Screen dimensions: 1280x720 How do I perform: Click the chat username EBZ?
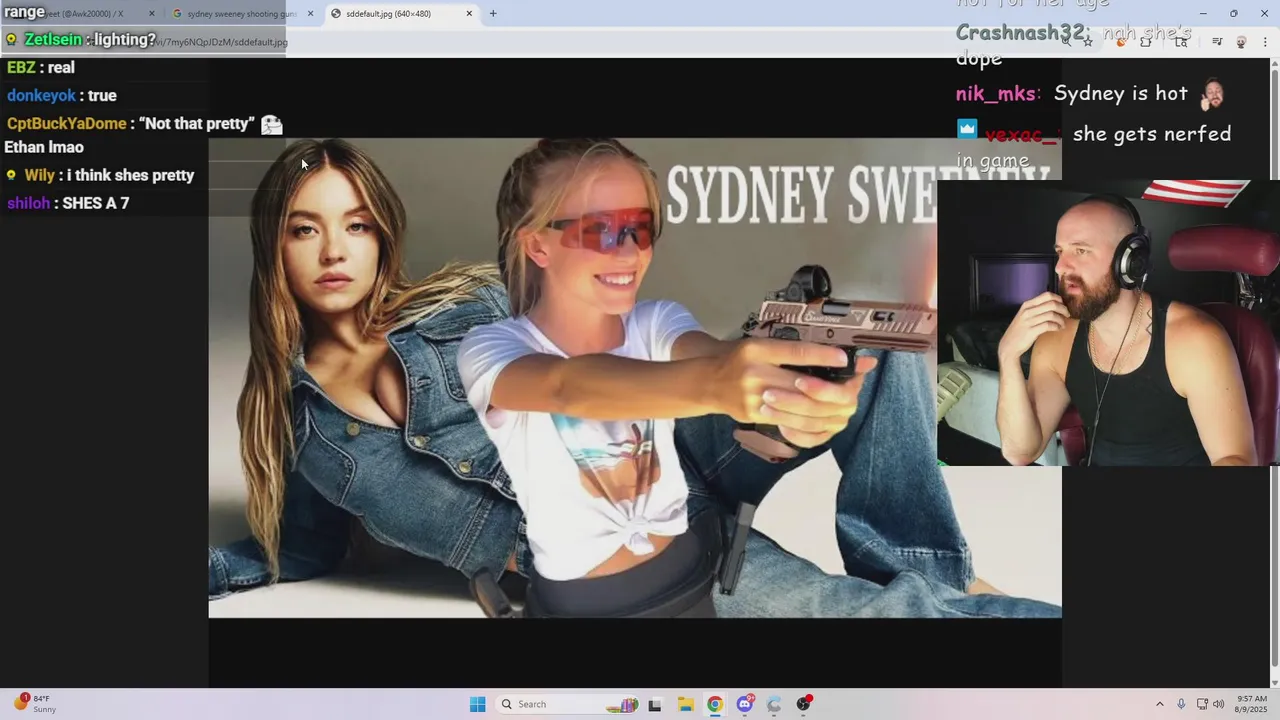pos(21,67)
